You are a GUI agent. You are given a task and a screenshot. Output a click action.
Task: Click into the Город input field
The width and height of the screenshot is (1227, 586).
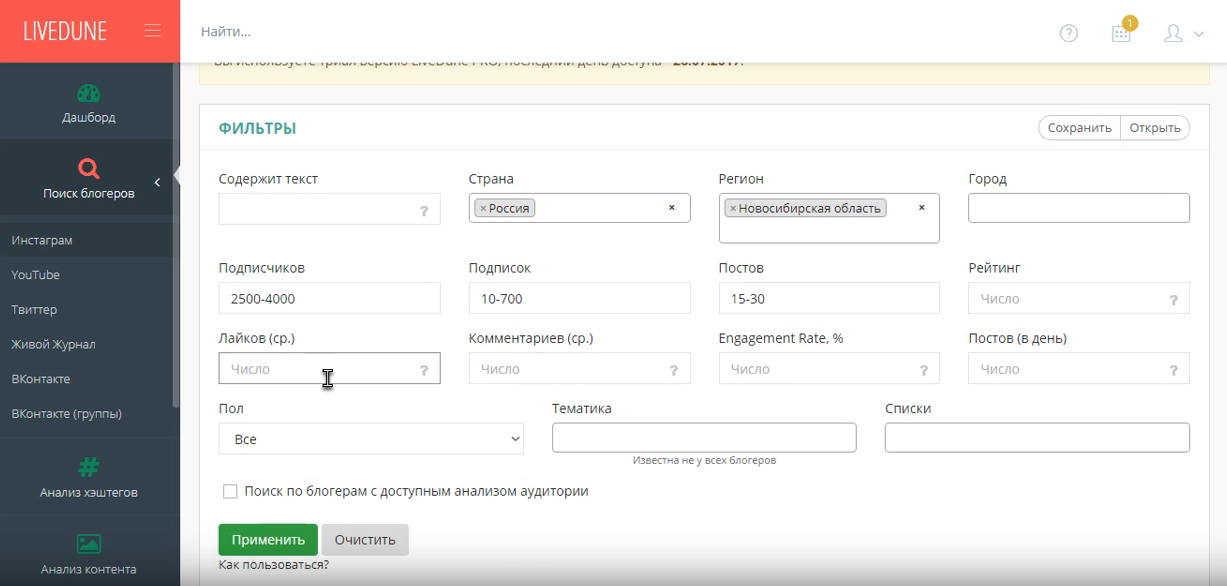1078,208
